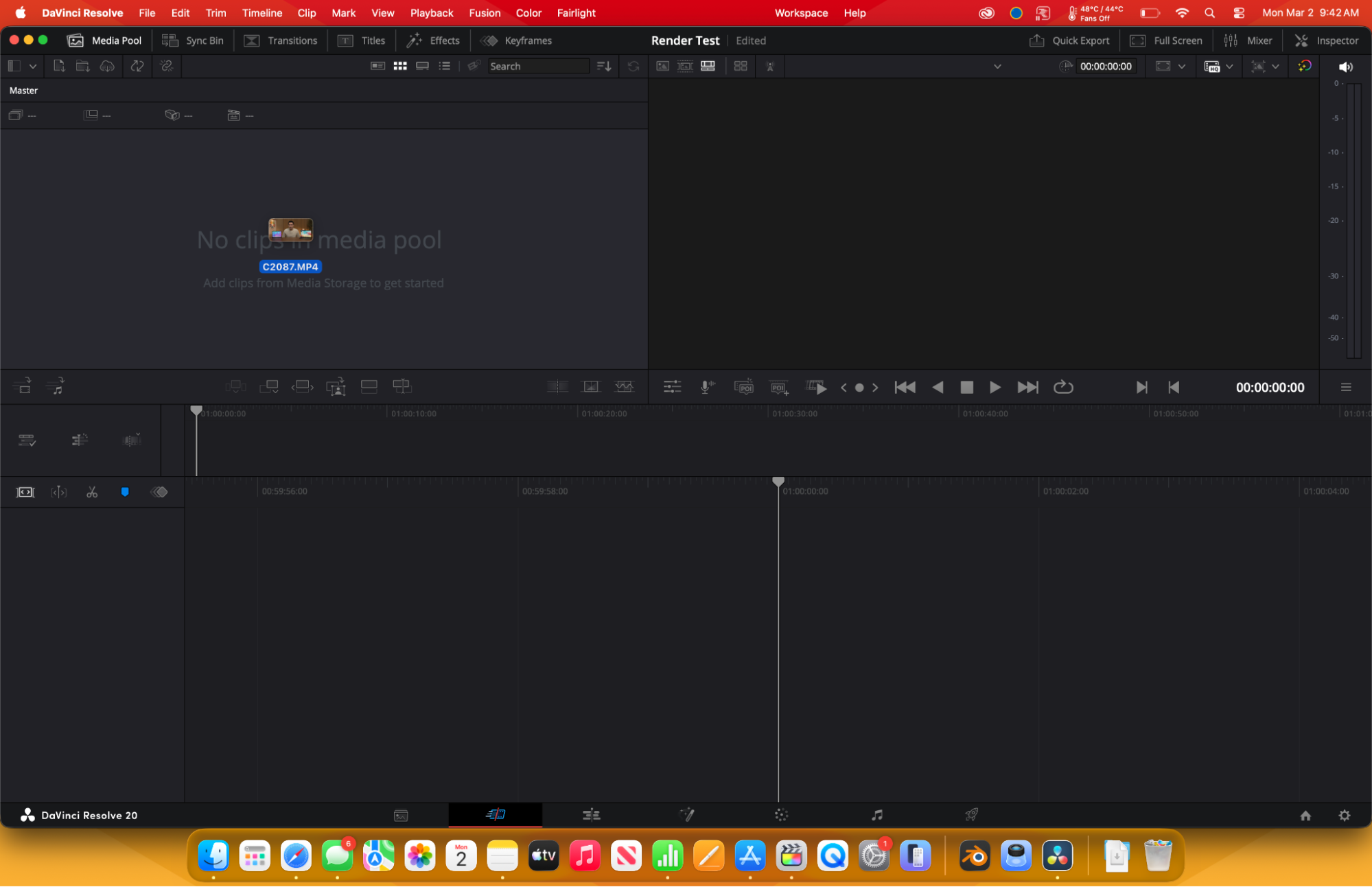Click the Quick Export button
Image resolution: width=1372 pixels, height=887 pixels.
[x=1069, y=40]
